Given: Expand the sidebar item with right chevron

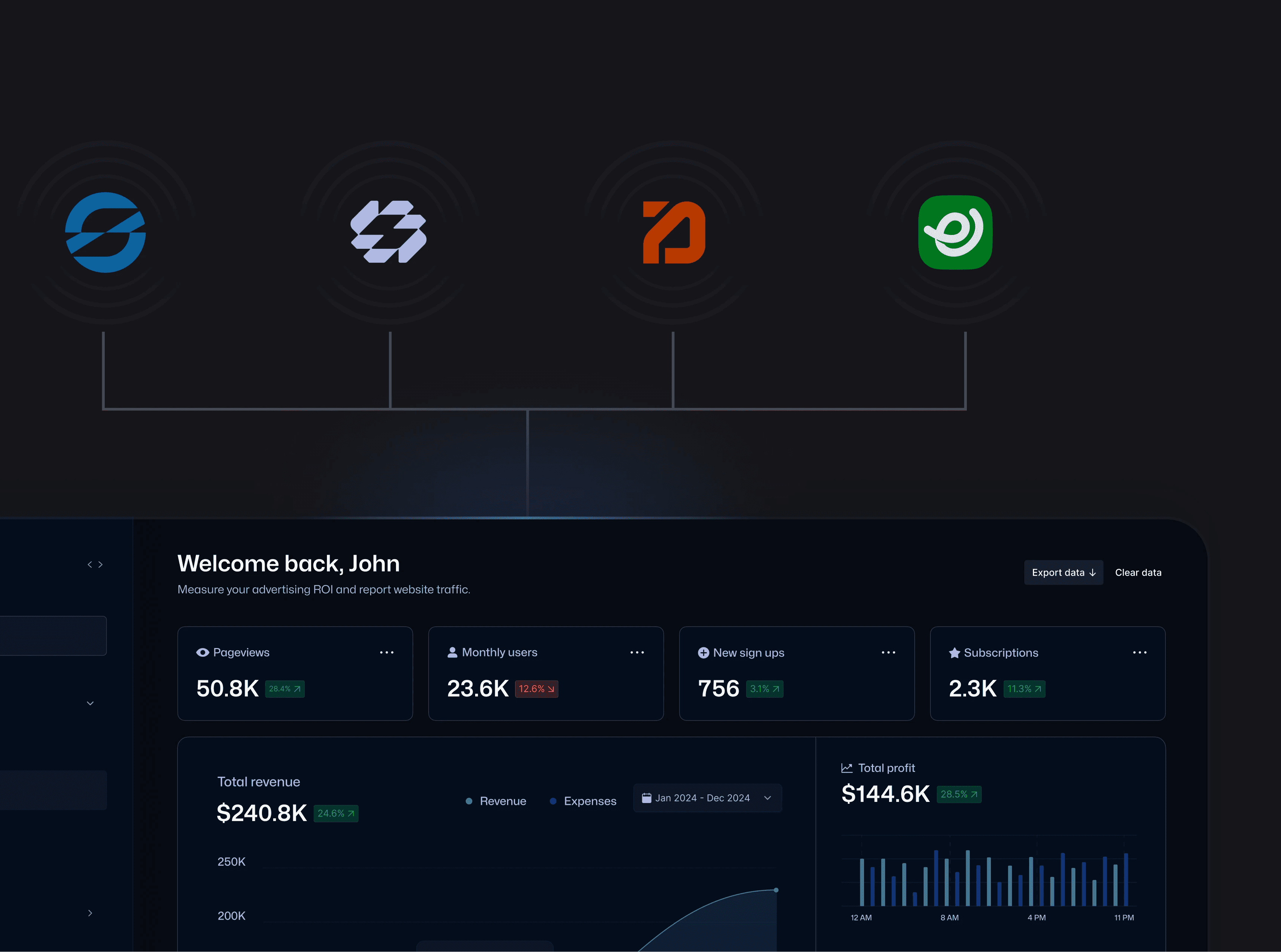Looking at the screenshot, I should coord(90,913).
